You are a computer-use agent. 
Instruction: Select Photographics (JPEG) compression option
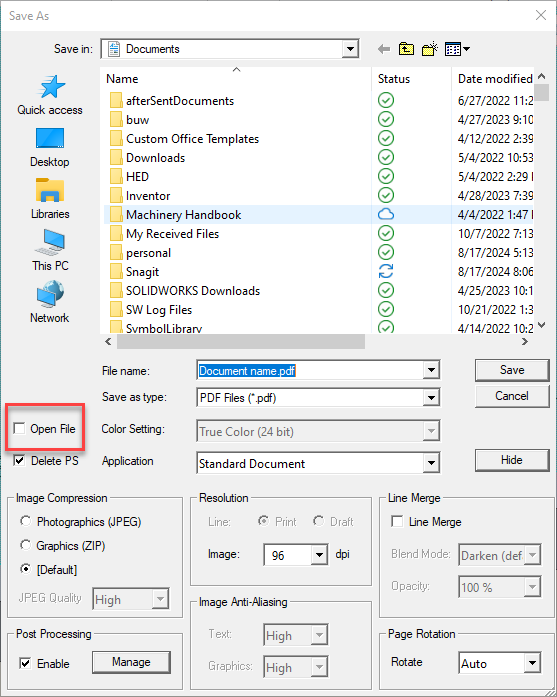[26, 521]
